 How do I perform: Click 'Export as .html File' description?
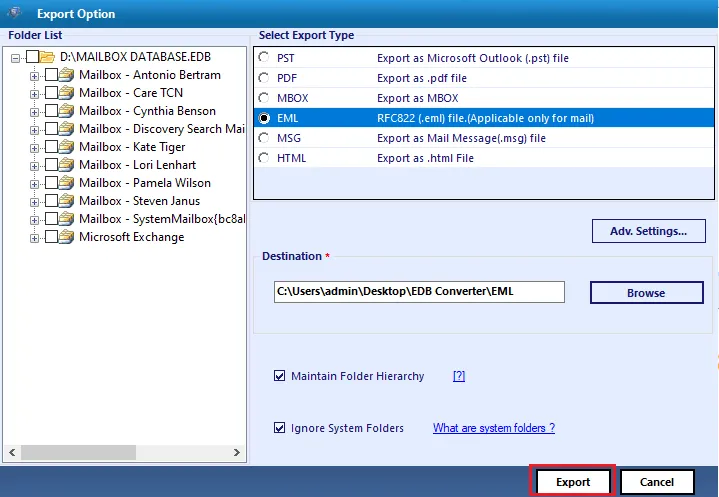click(426, 158)
